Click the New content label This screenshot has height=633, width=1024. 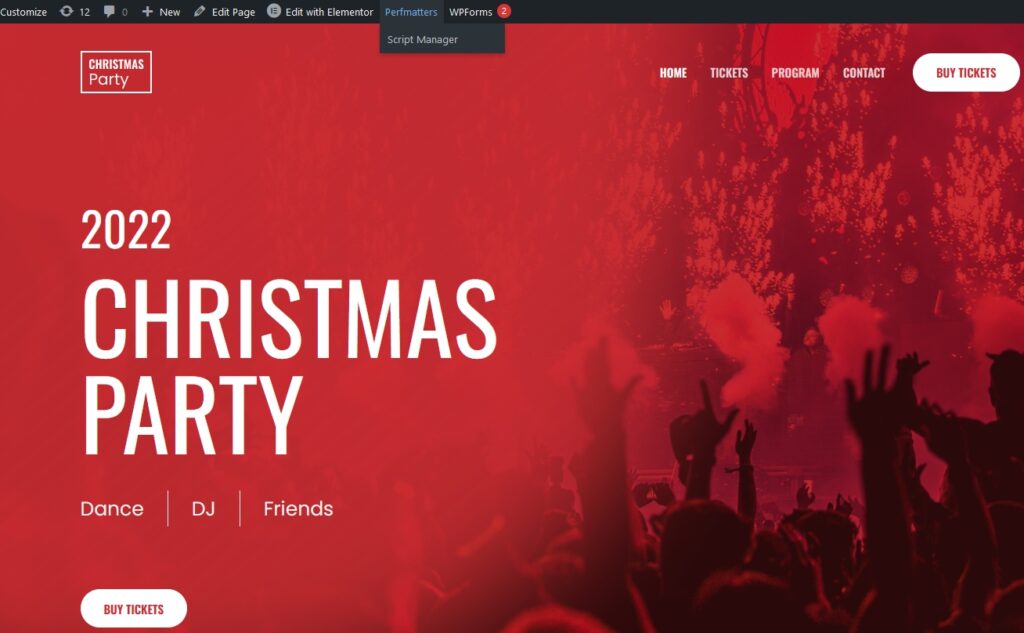click(x=170, y=12)
